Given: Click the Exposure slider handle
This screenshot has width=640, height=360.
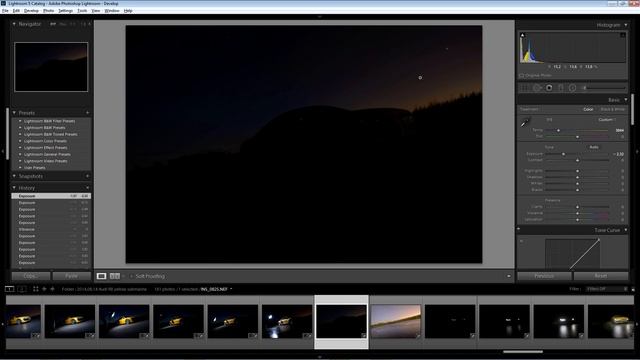Looking at the screenshot, I should (563, 154).
